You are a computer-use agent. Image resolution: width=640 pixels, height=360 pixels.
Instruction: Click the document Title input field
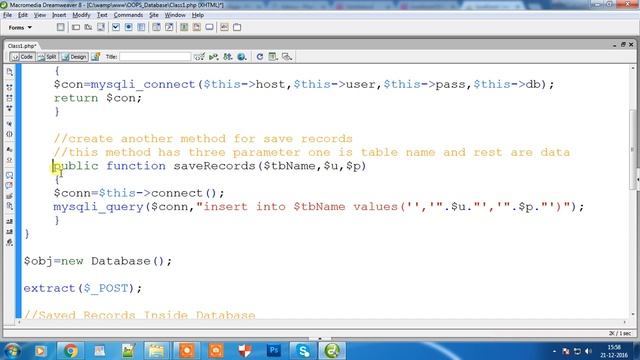click(155, 57)
